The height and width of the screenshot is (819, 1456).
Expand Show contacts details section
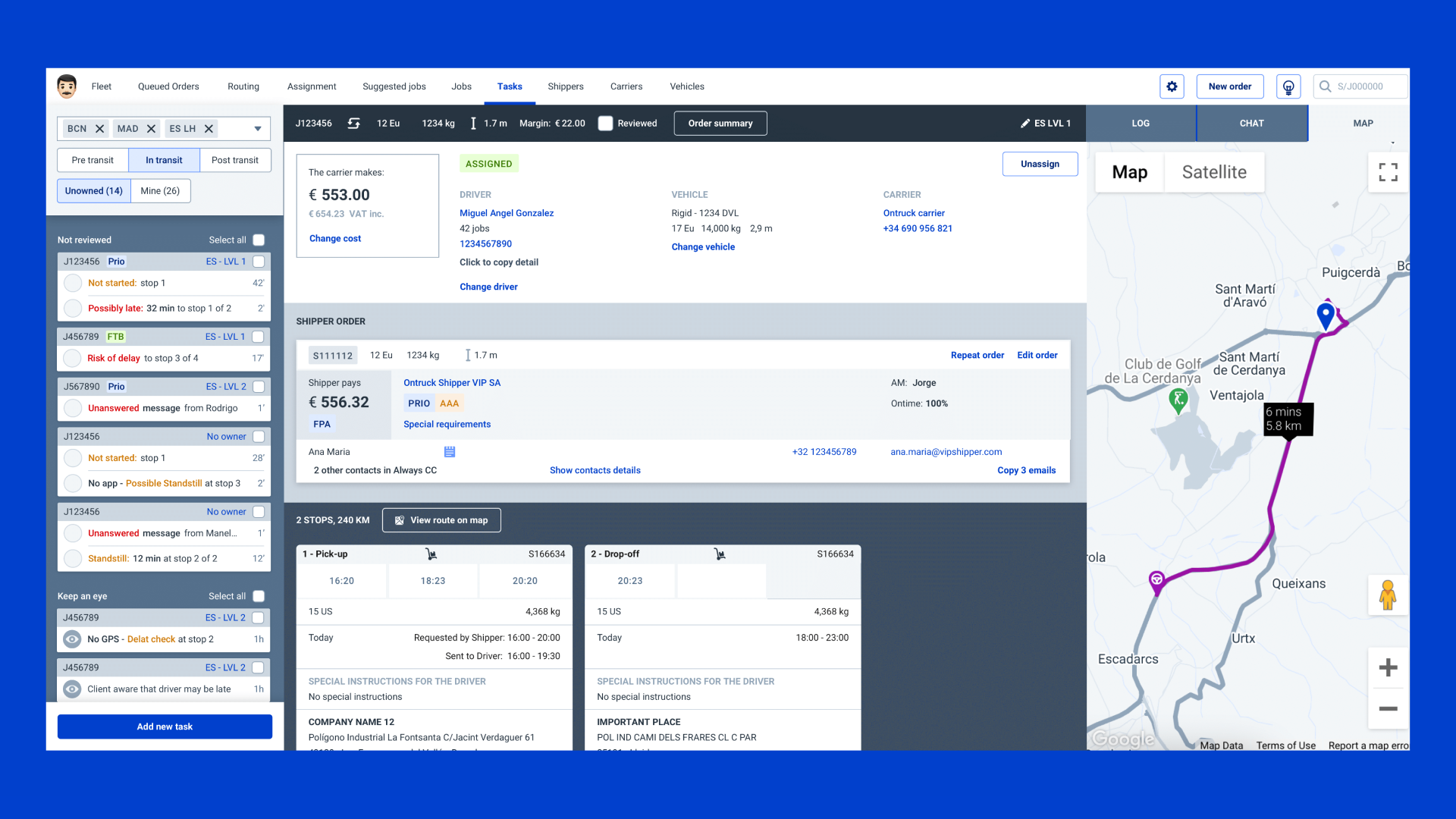[594, 470]
